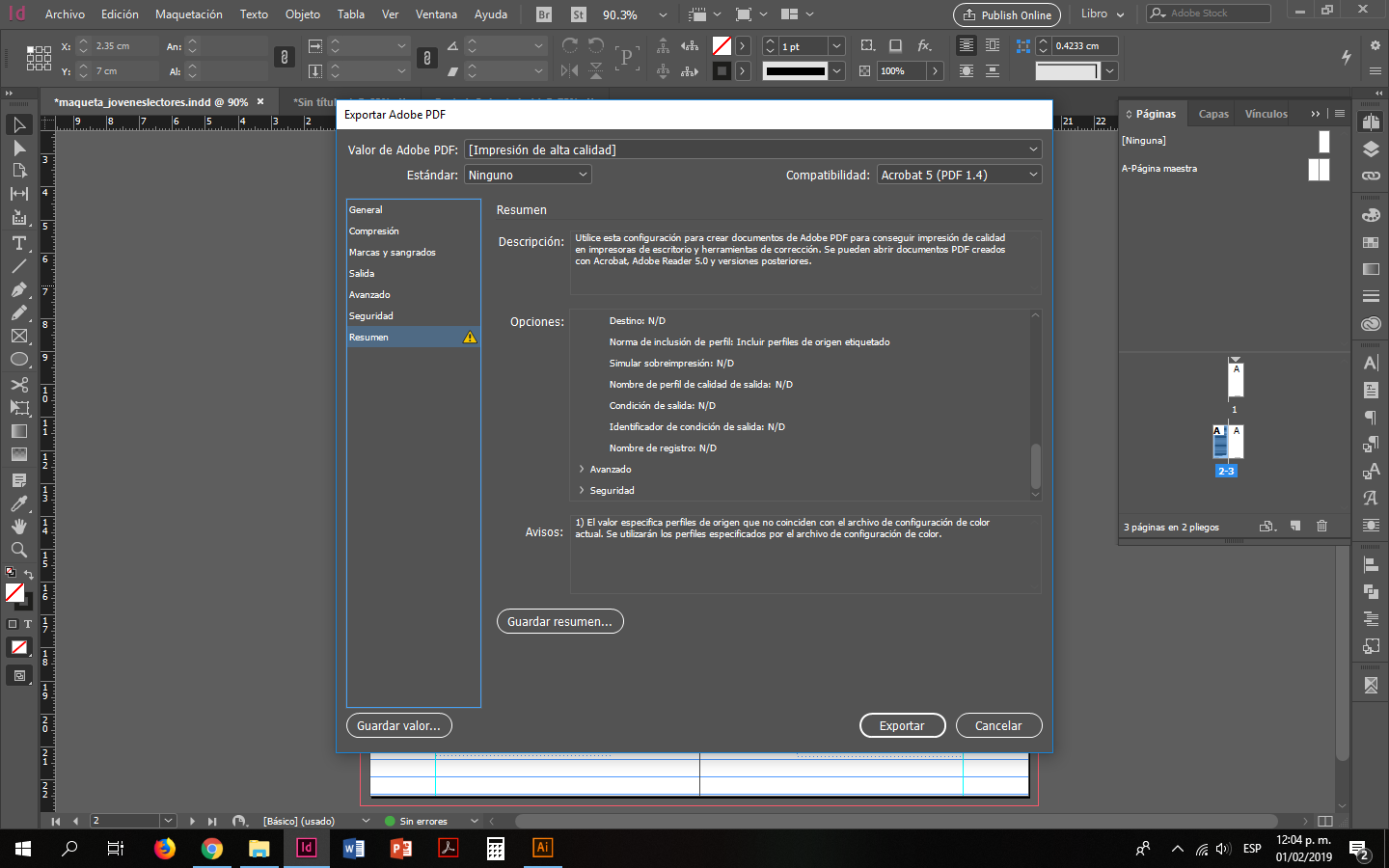Viewport: 1389px width, 868px height.
Task: Open the Links panel chain icon in dock
Action: [x=1371, y=176]
